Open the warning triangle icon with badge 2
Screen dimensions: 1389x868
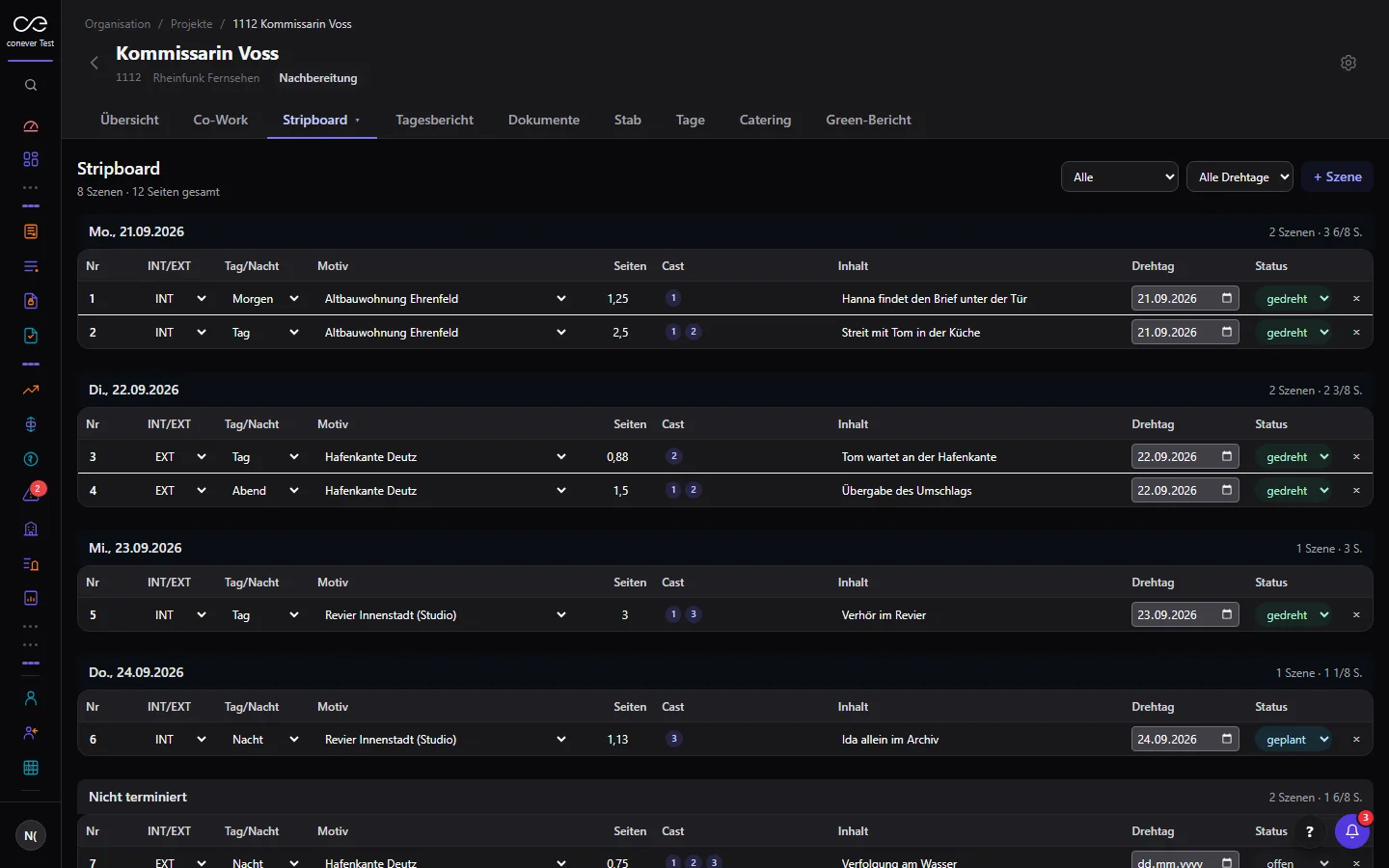pos(31,494)
